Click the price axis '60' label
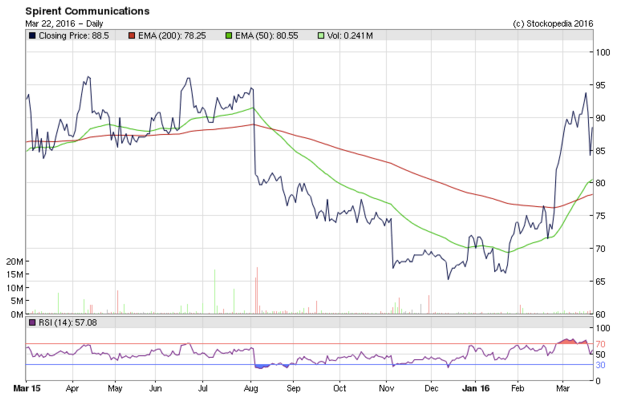This screenshot has height=403, width=618. [x=600, y=314]
